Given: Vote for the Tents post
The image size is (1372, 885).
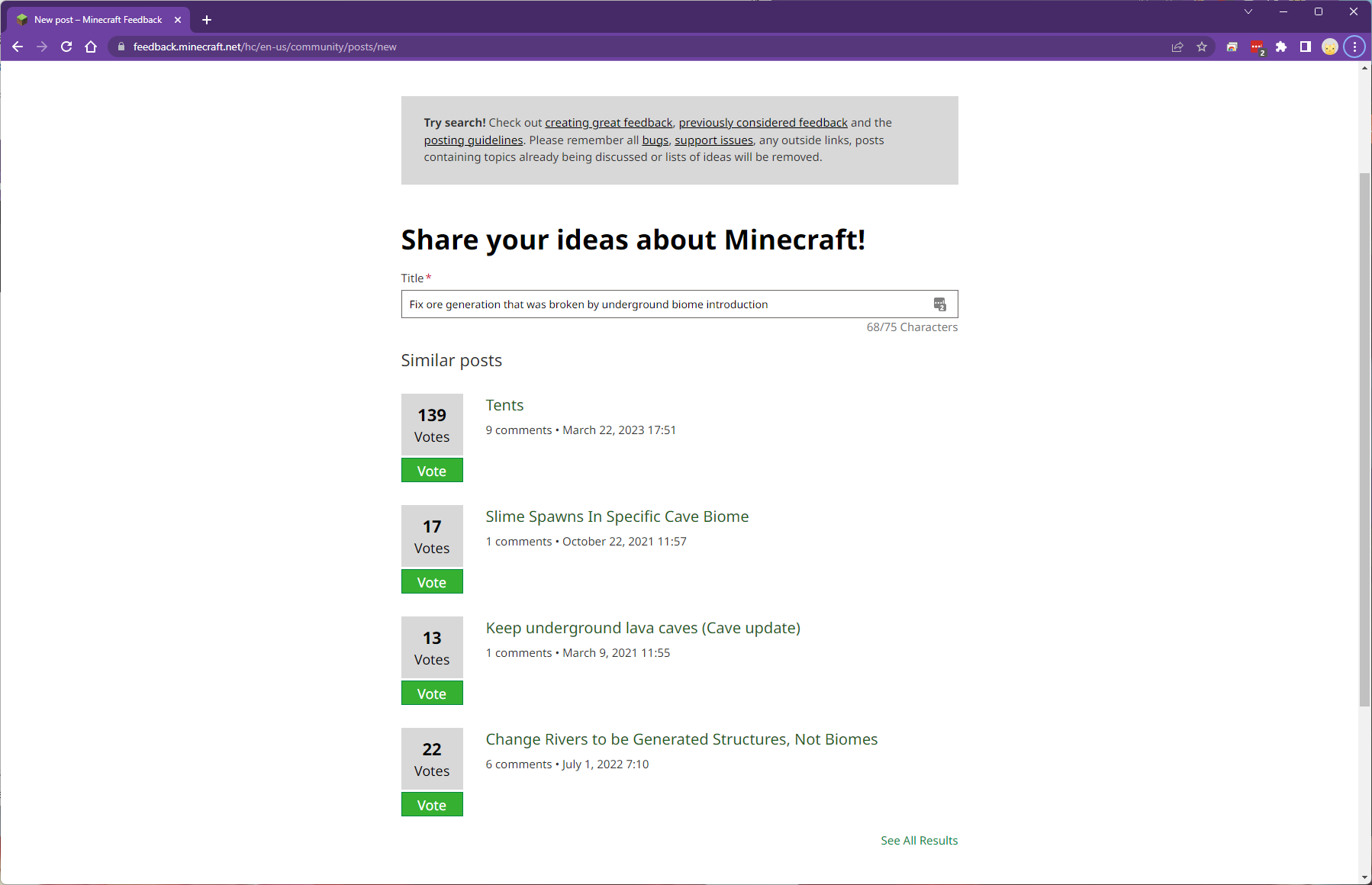Looking at the screenshot, I should coord(432,471).
